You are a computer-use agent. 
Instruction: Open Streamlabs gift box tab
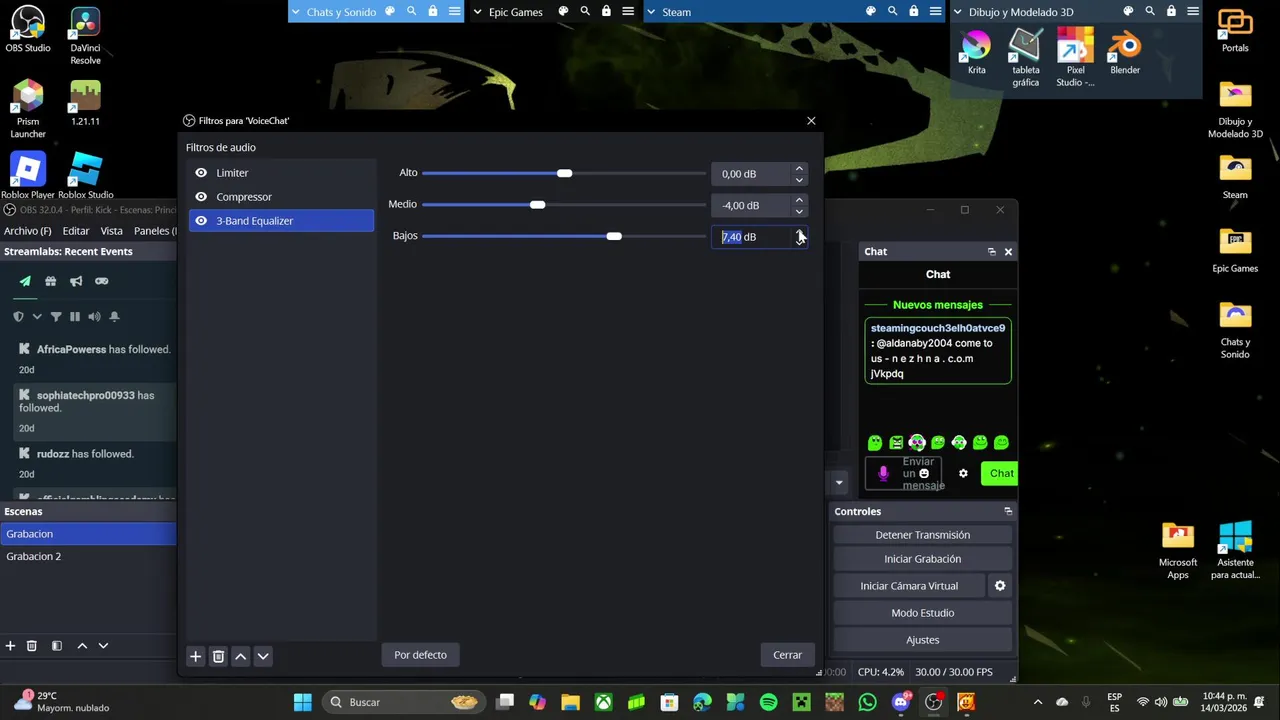[50, 282]
